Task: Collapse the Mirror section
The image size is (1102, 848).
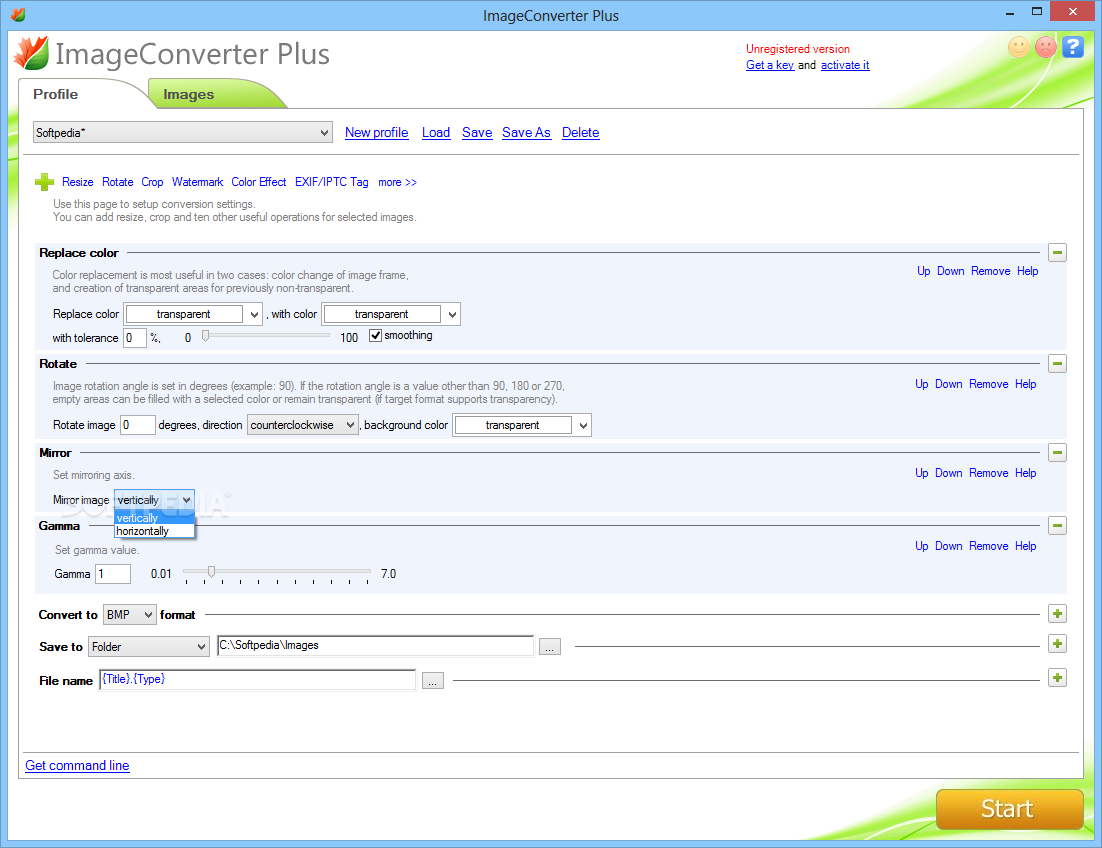Action: point(1057,452)
